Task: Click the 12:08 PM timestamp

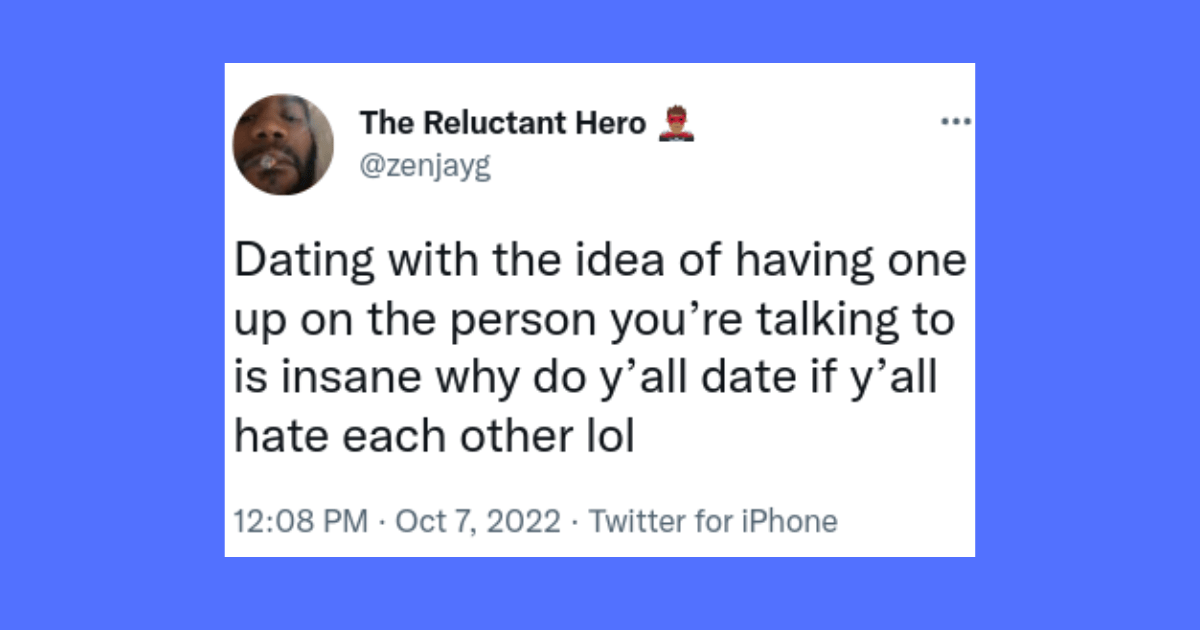Action: tap(300, 521)
